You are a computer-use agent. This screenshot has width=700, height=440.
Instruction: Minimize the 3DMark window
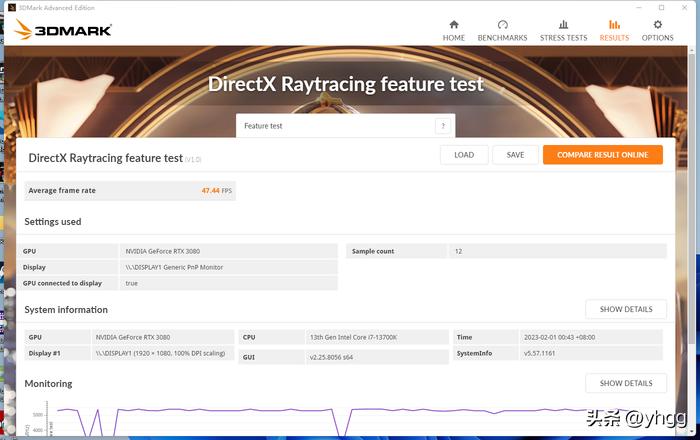[636, 7]
